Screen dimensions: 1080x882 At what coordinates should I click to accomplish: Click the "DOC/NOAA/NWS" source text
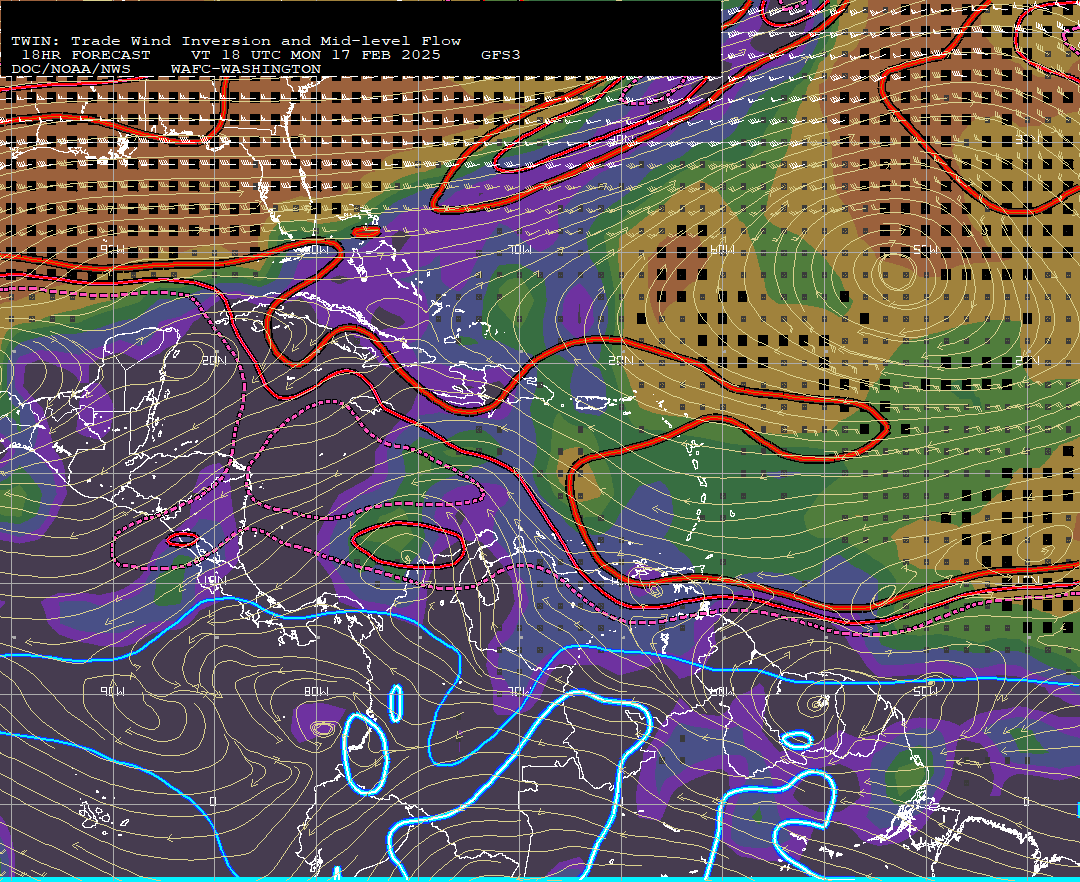pyautogui.click(x=71, y=69)
